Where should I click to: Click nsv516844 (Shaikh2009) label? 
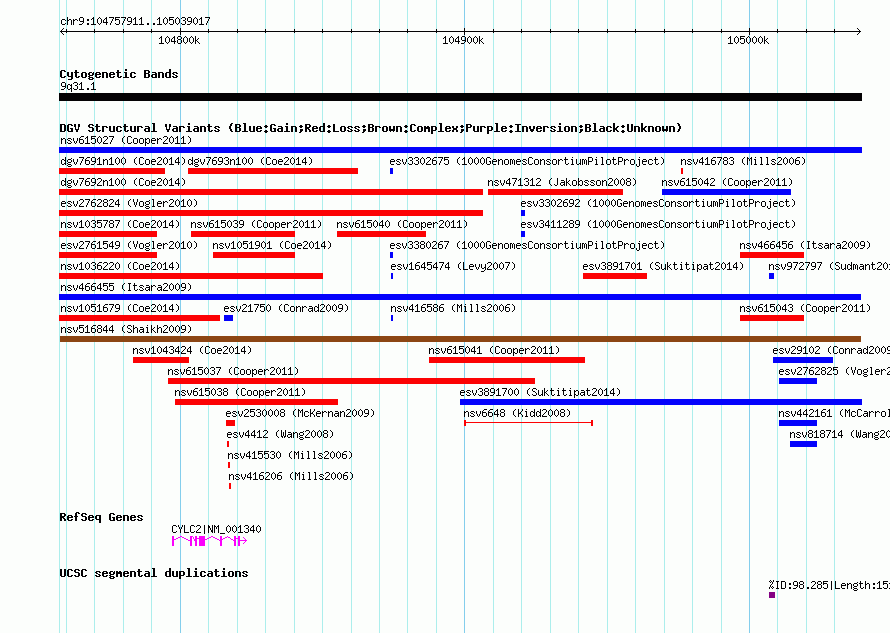[126, 329]
